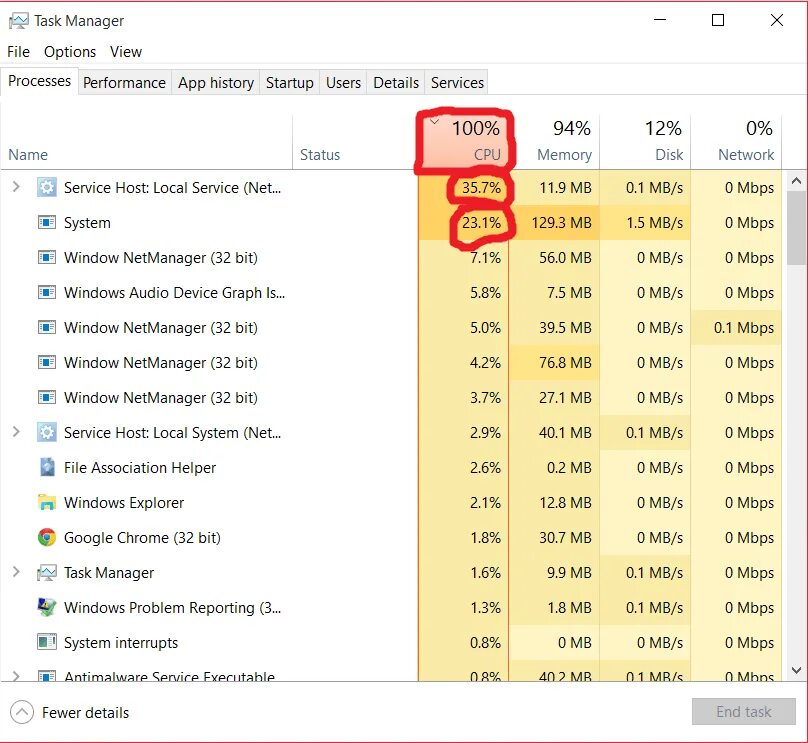Select the System process row name
808x743 pixels.
[87, 223]
